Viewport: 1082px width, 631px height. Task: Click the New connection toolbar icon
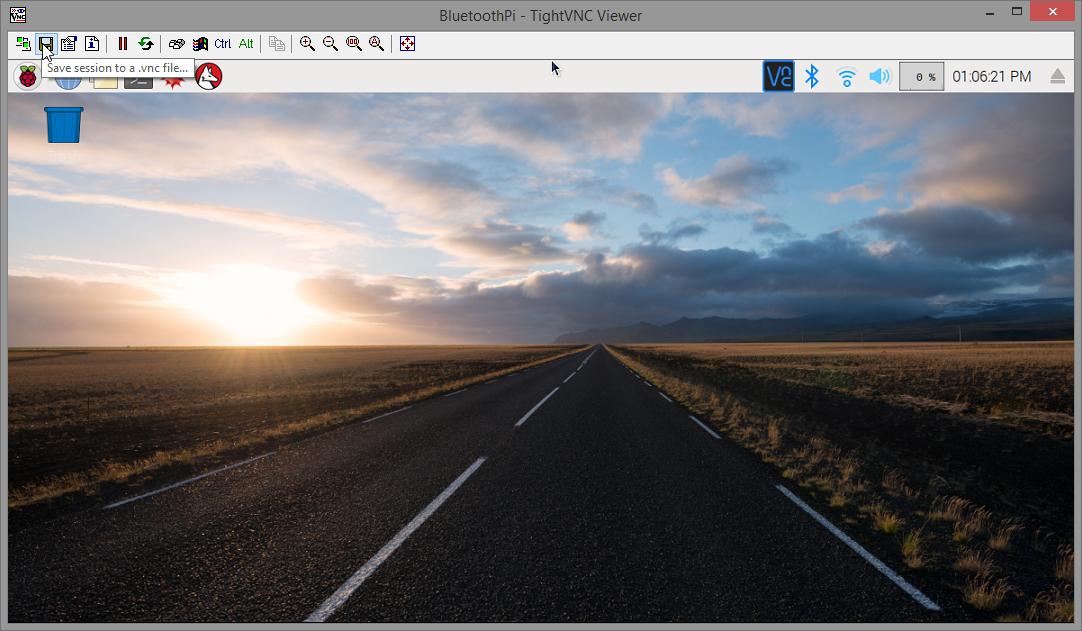tap(23, 43)
